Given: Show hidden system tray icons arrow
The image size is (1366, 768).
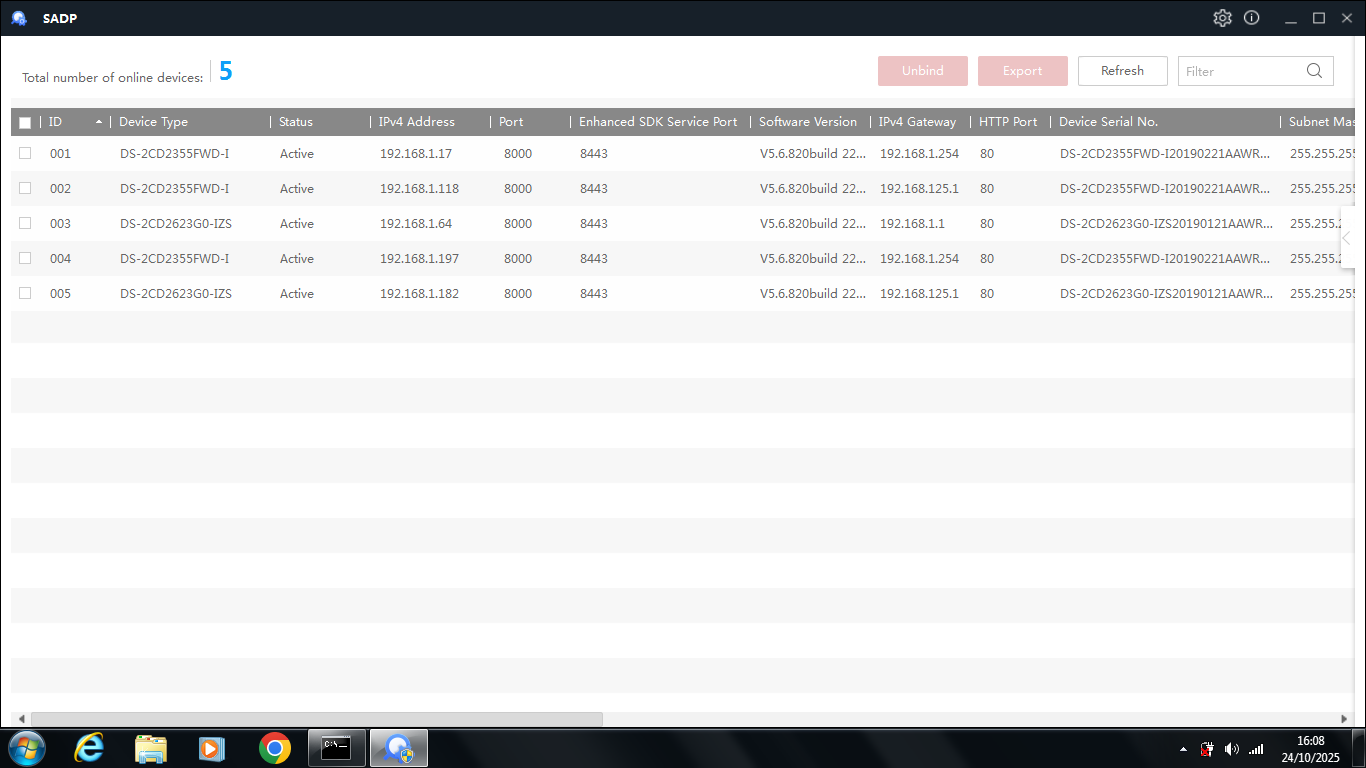Looking at the screenshot, I should 1183,749.
